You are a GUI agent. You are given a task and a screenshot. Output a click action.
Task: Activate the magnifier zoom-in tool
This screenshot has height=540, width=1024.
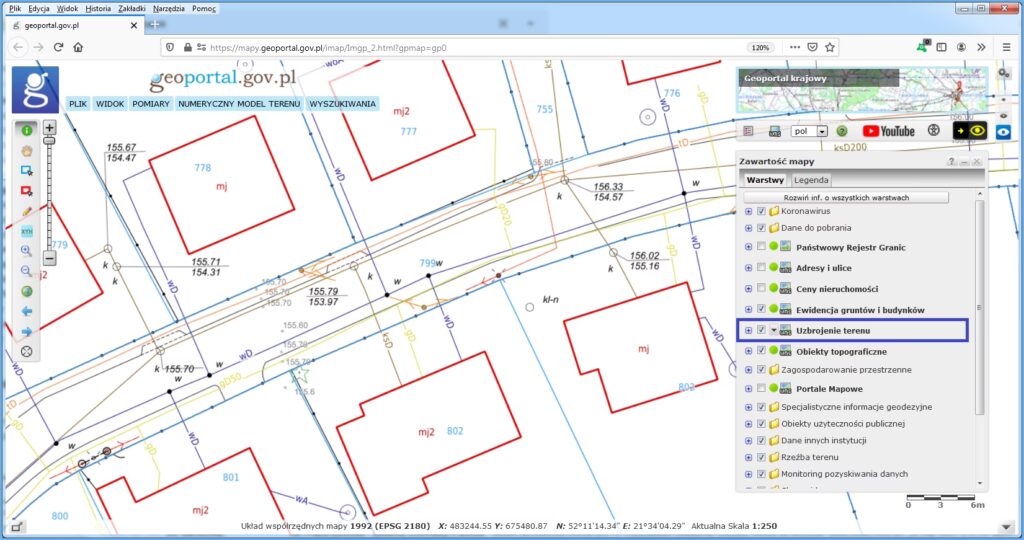tap(27, 251)
